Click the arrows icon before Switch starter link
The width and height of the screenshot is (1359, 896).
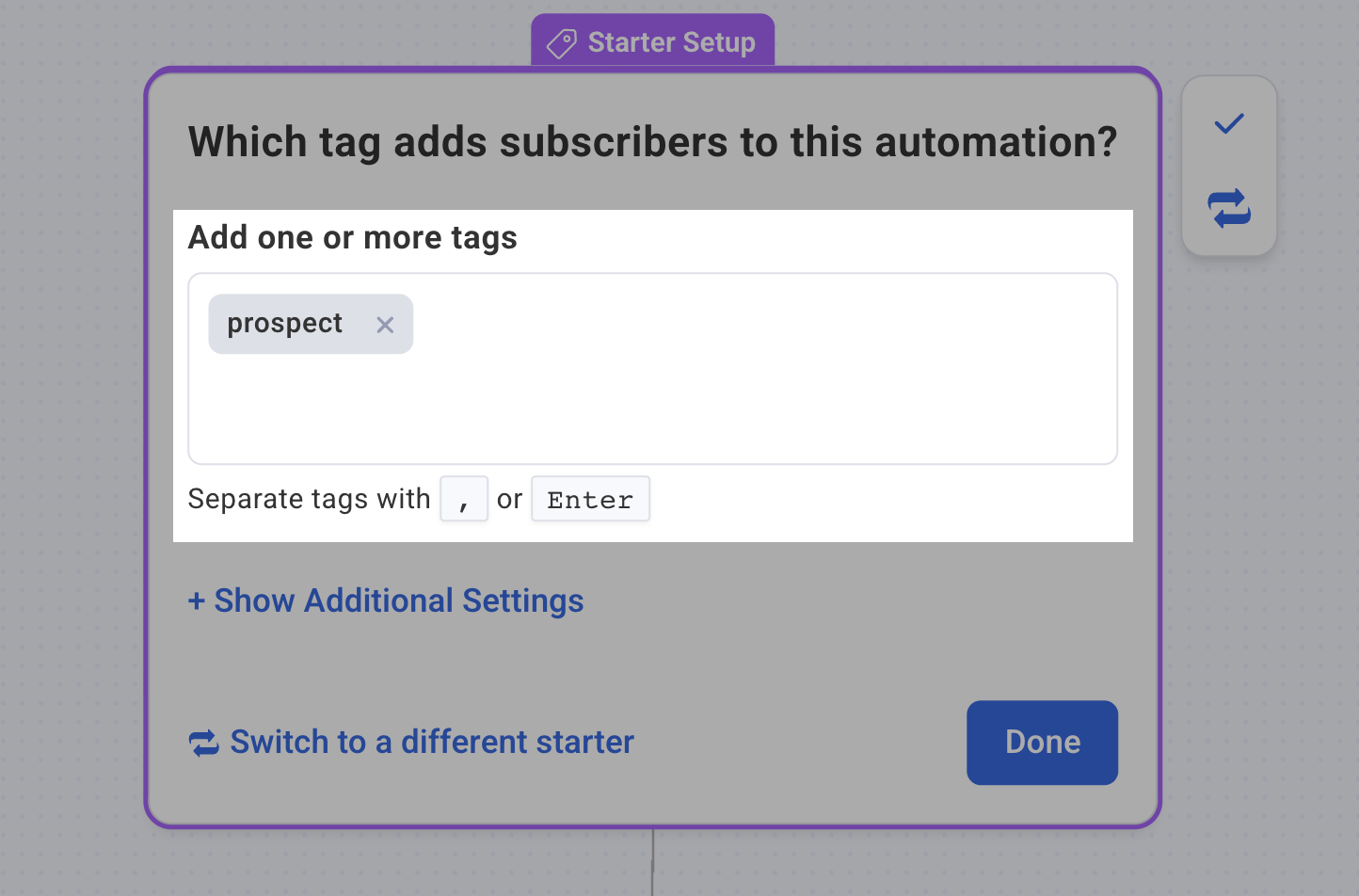pos(204,744)
